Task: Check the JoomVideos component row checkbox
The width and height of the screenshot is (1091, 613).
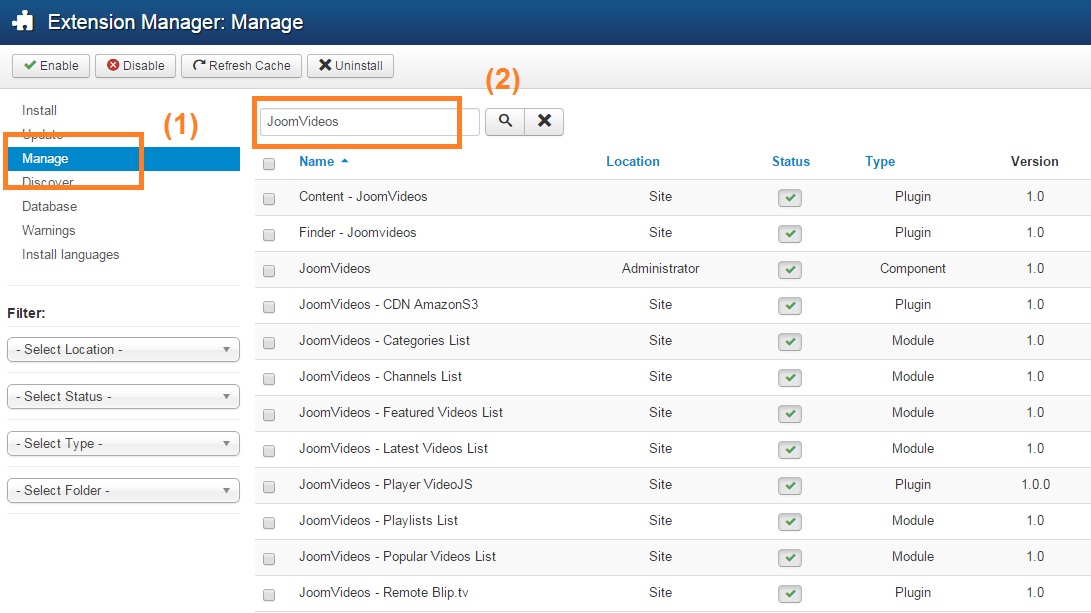Action: 269,271
